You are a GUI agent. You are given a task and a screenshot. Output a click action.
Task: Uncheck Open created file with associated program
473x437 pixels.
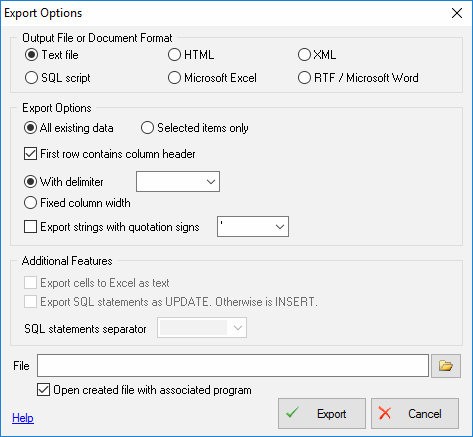[144, 390]
